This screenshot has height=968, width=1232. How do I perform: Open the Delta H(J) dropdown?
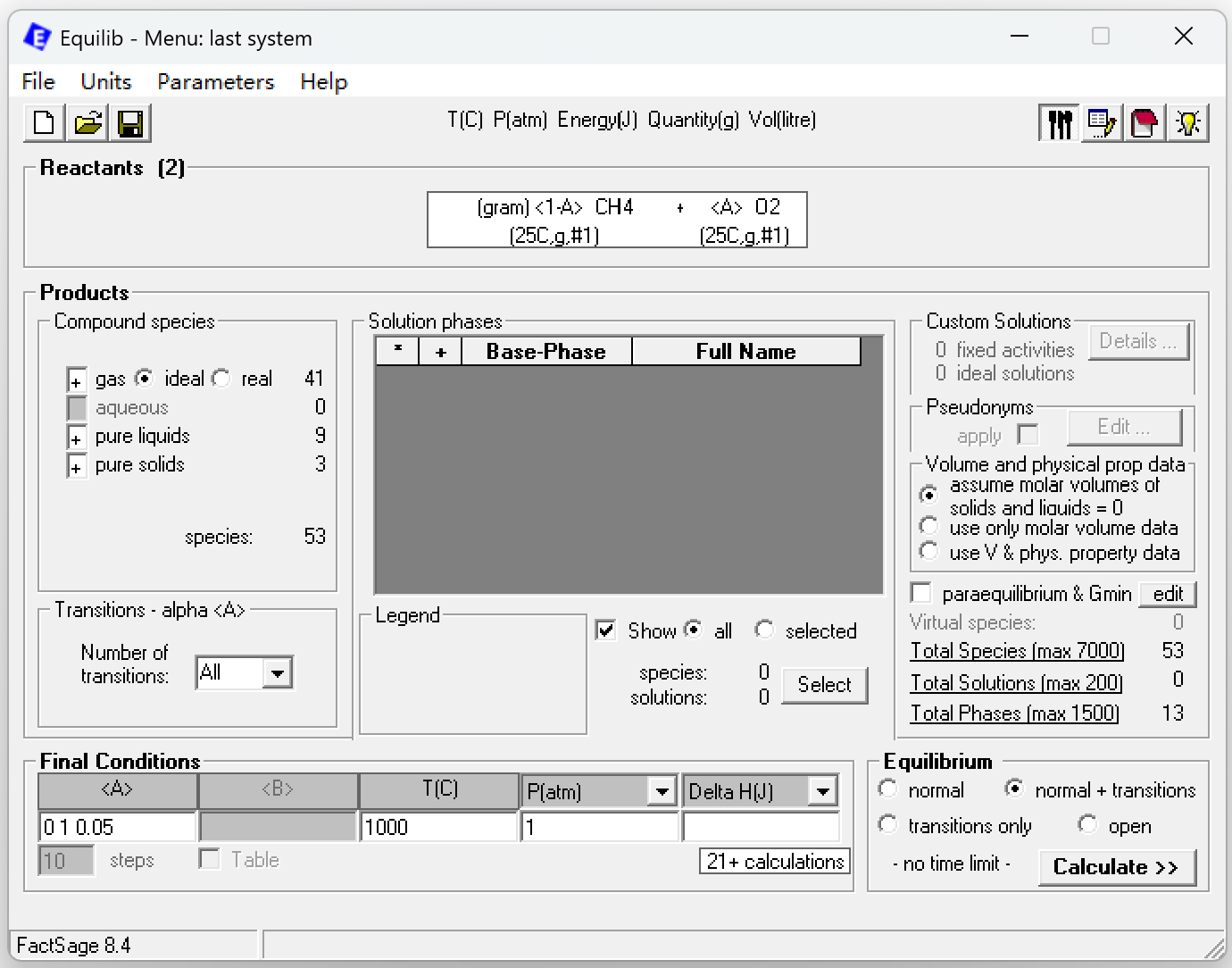click(x=822, y=791)
